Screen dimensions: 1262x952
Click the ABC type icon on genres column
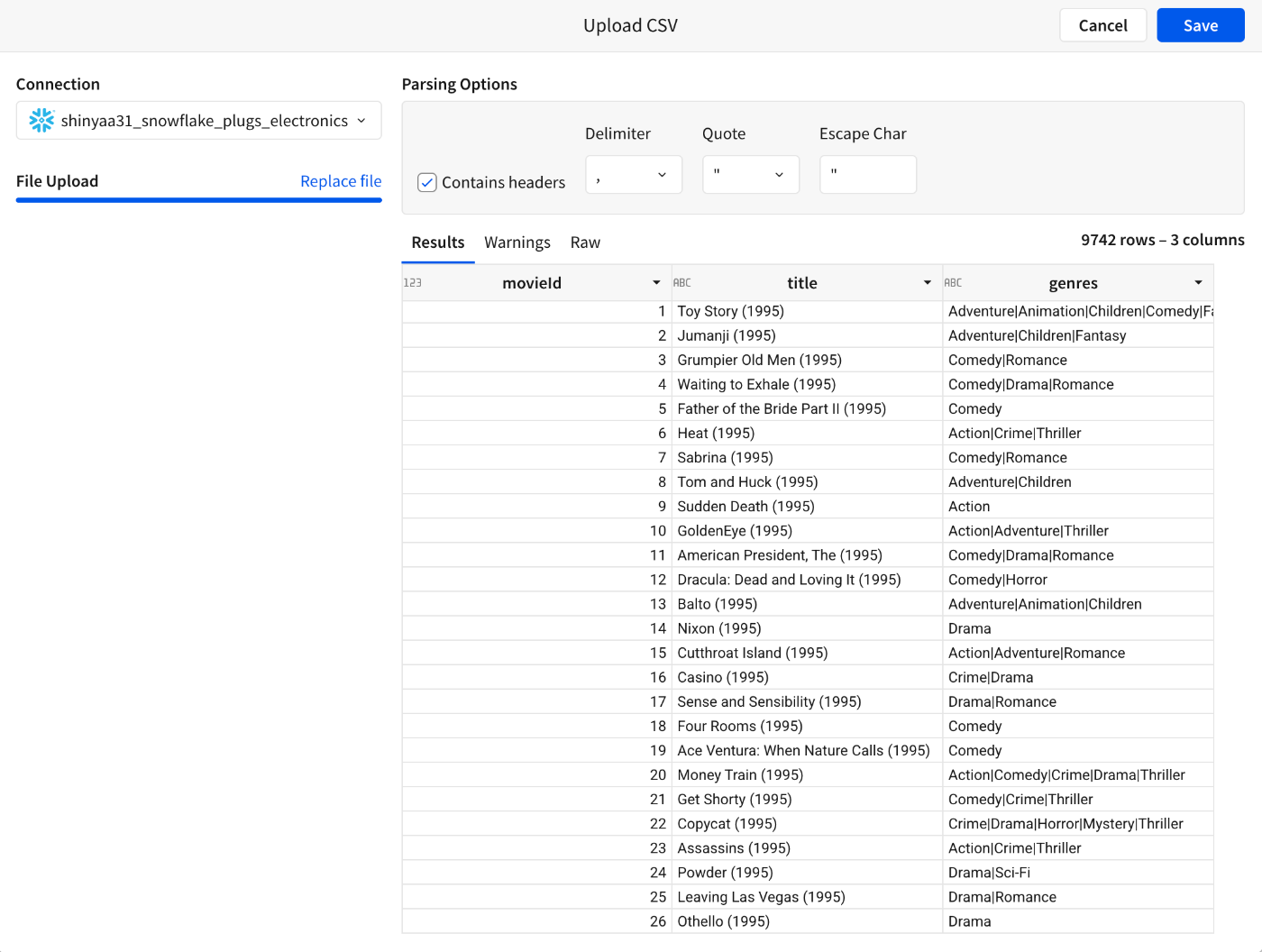[953, 283]
